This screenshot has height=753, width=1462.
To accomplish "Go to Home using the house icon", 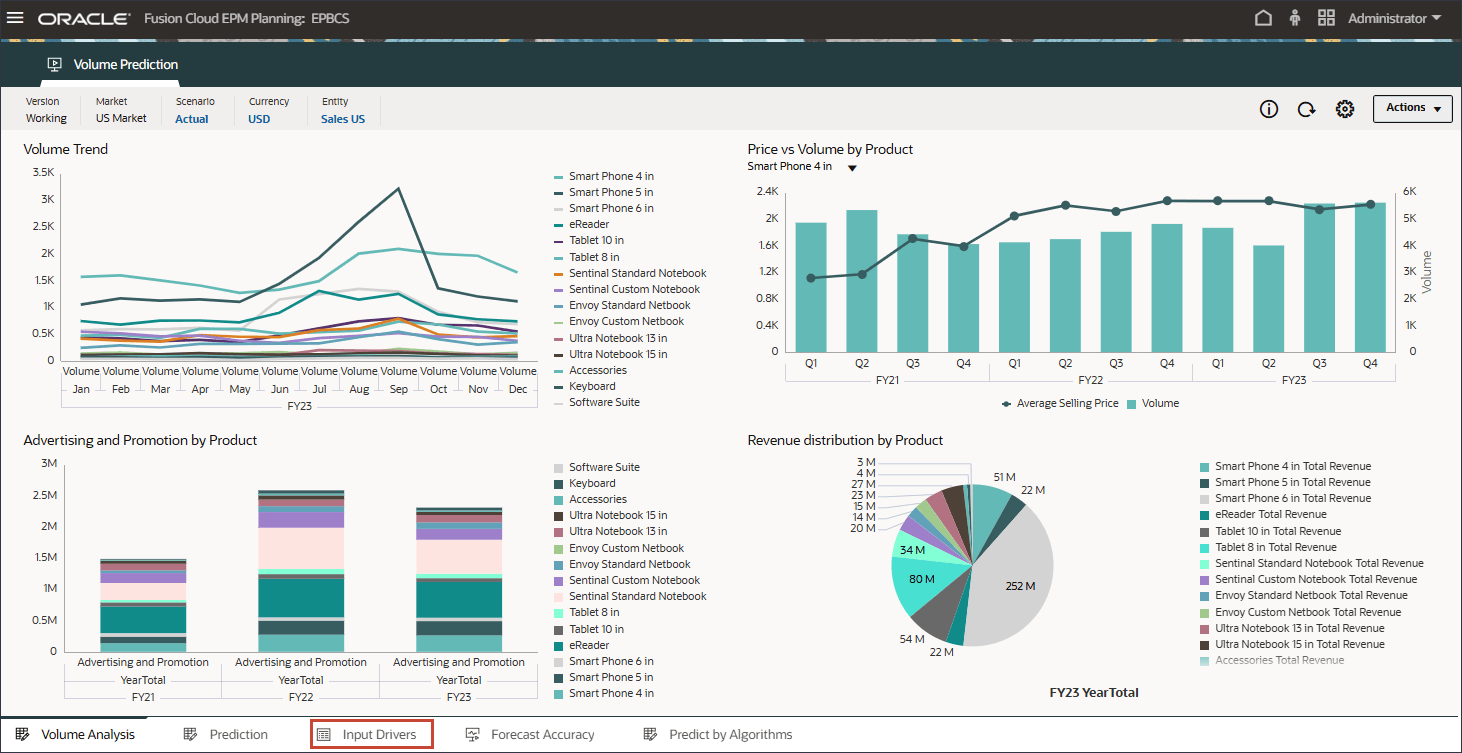I will point(1263,18).
